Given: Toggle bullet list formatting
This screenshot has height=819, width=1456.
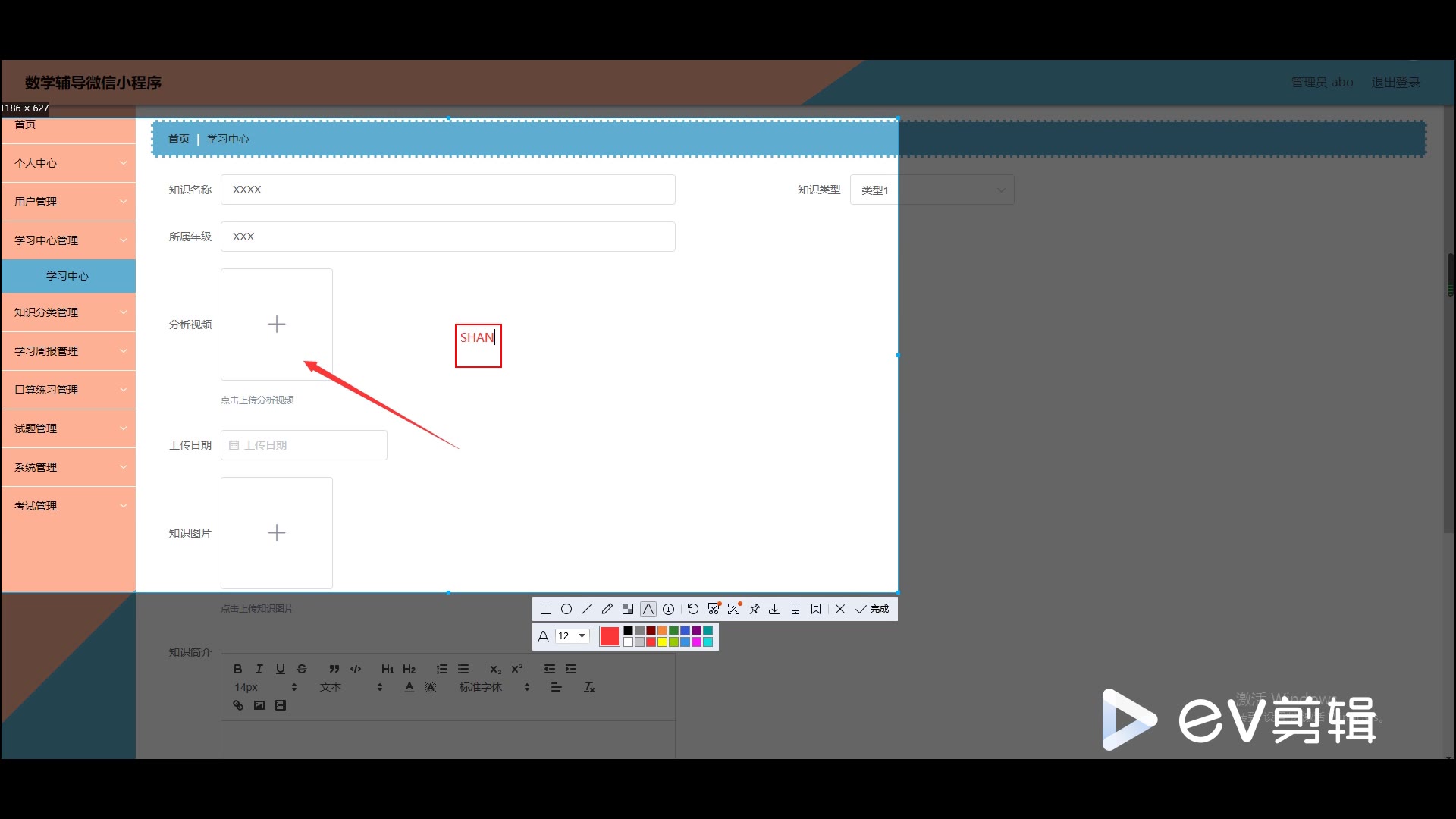Looking at the screenshot, I should coord(463,669).
